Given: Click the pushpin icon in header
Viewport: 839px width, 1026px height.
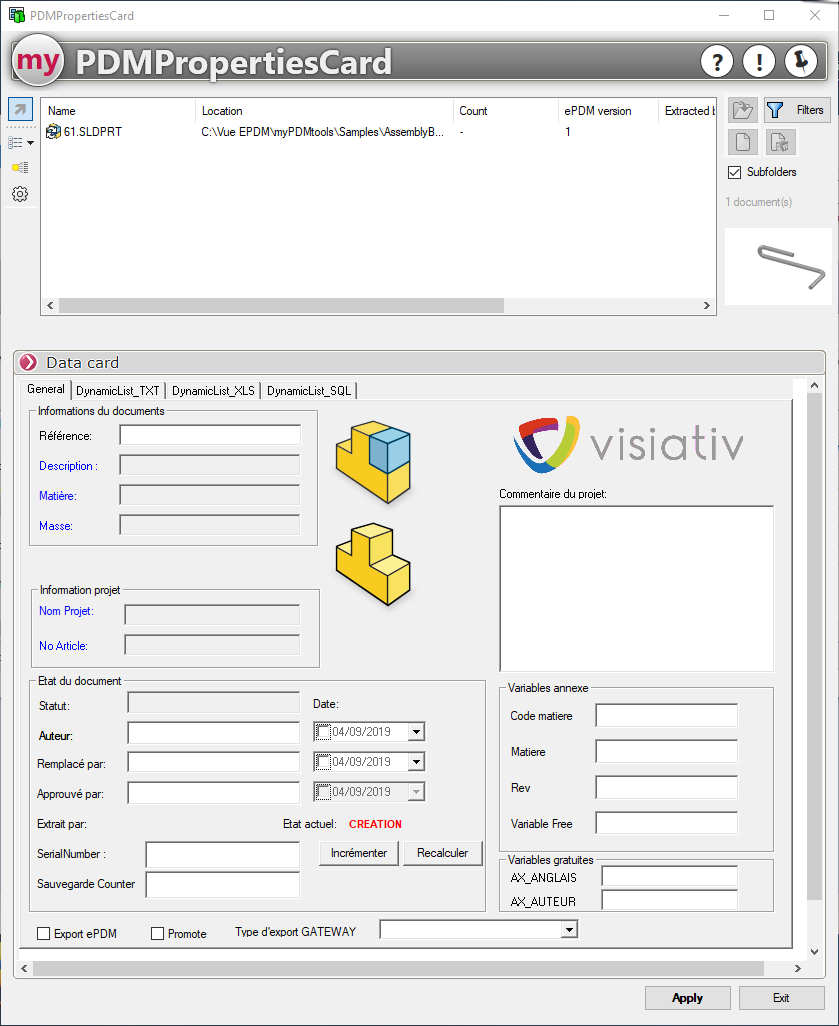Looking at the screenshot, I should 801,62.
